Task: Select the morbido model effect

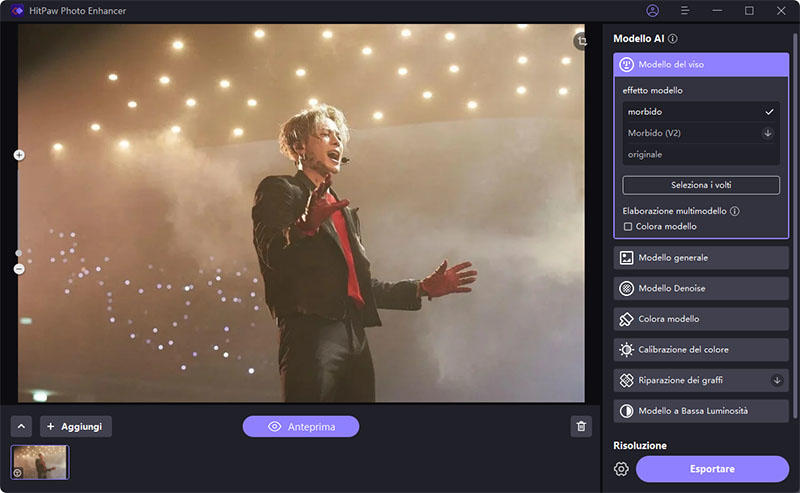Action: (x=700, y=112)
